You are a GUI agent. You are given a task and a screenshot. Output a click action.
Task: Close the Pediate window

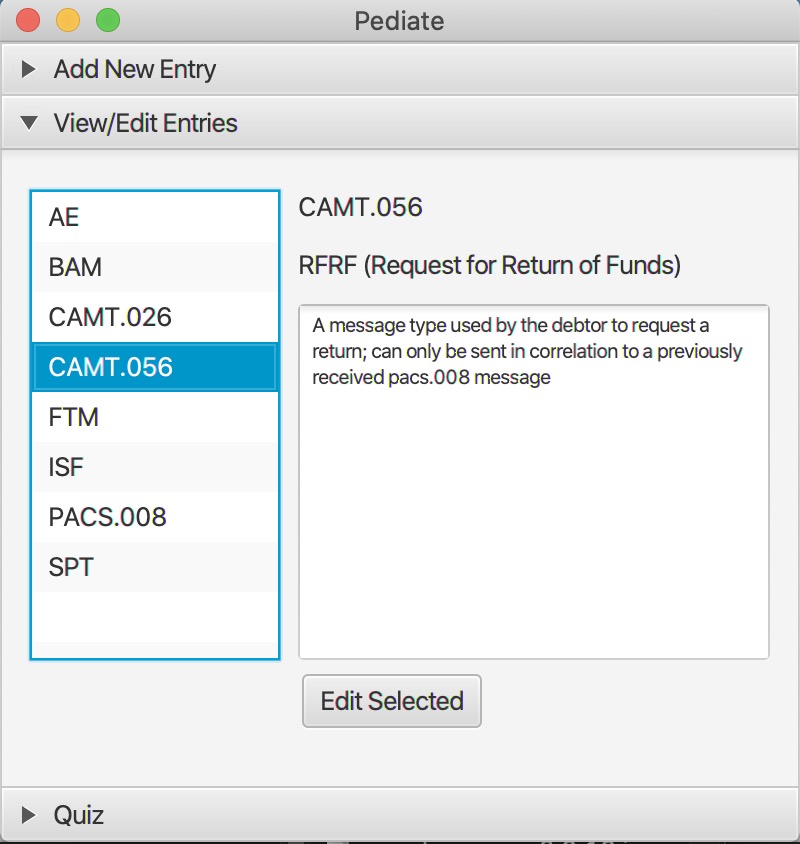(x=28, y=19)
